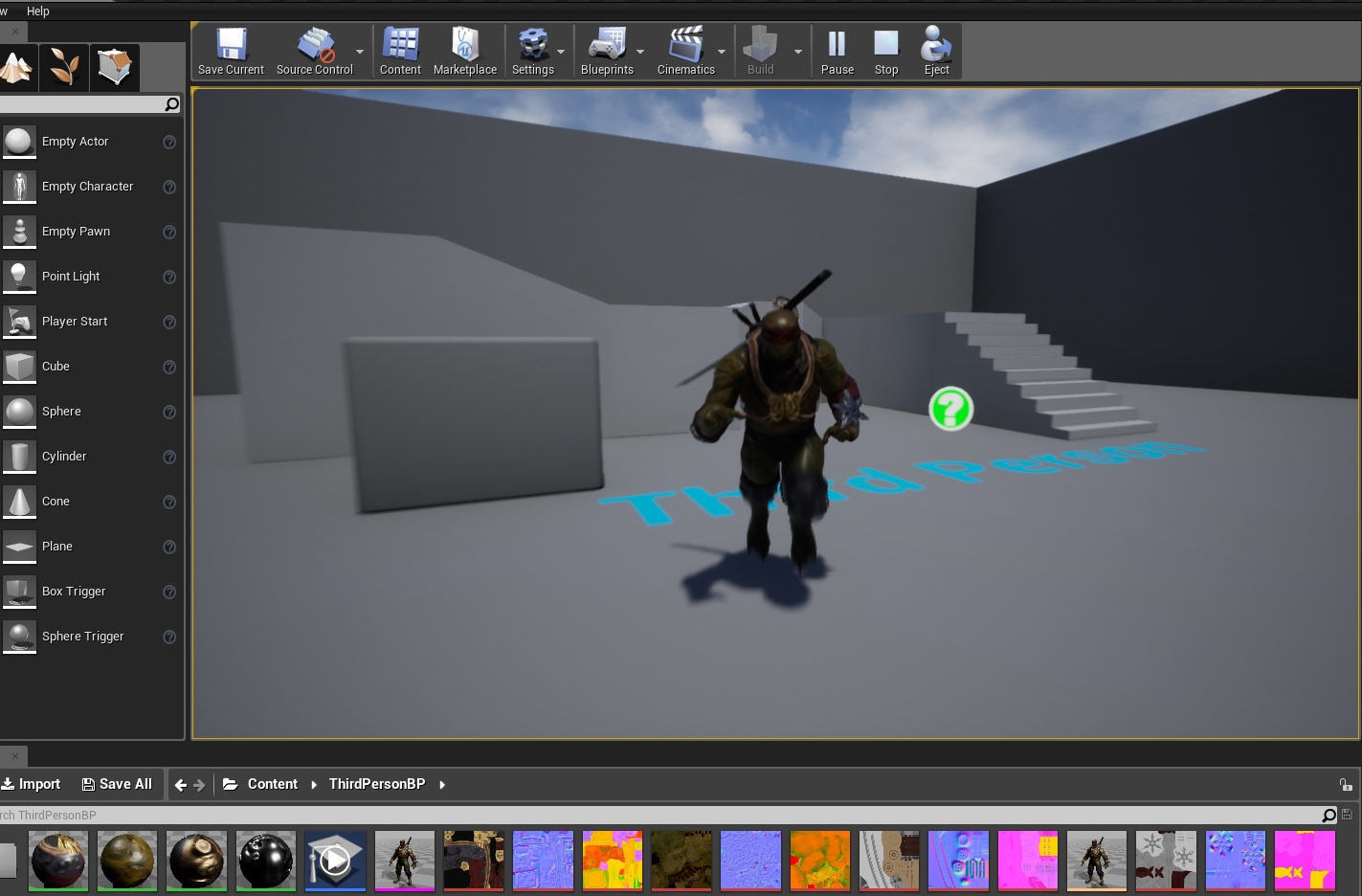Open the Settings gear icon
This screenshot has width=1362, height=896.
click(x=533, y=51)
